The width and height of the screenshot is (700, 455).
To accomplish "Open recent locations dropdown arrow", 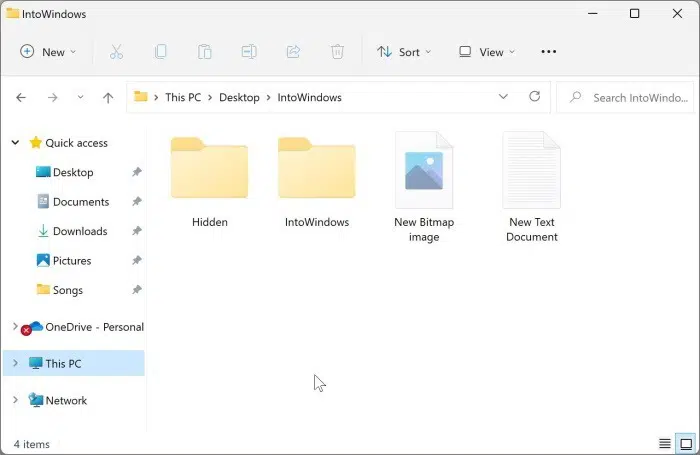I will click(80, 96).
